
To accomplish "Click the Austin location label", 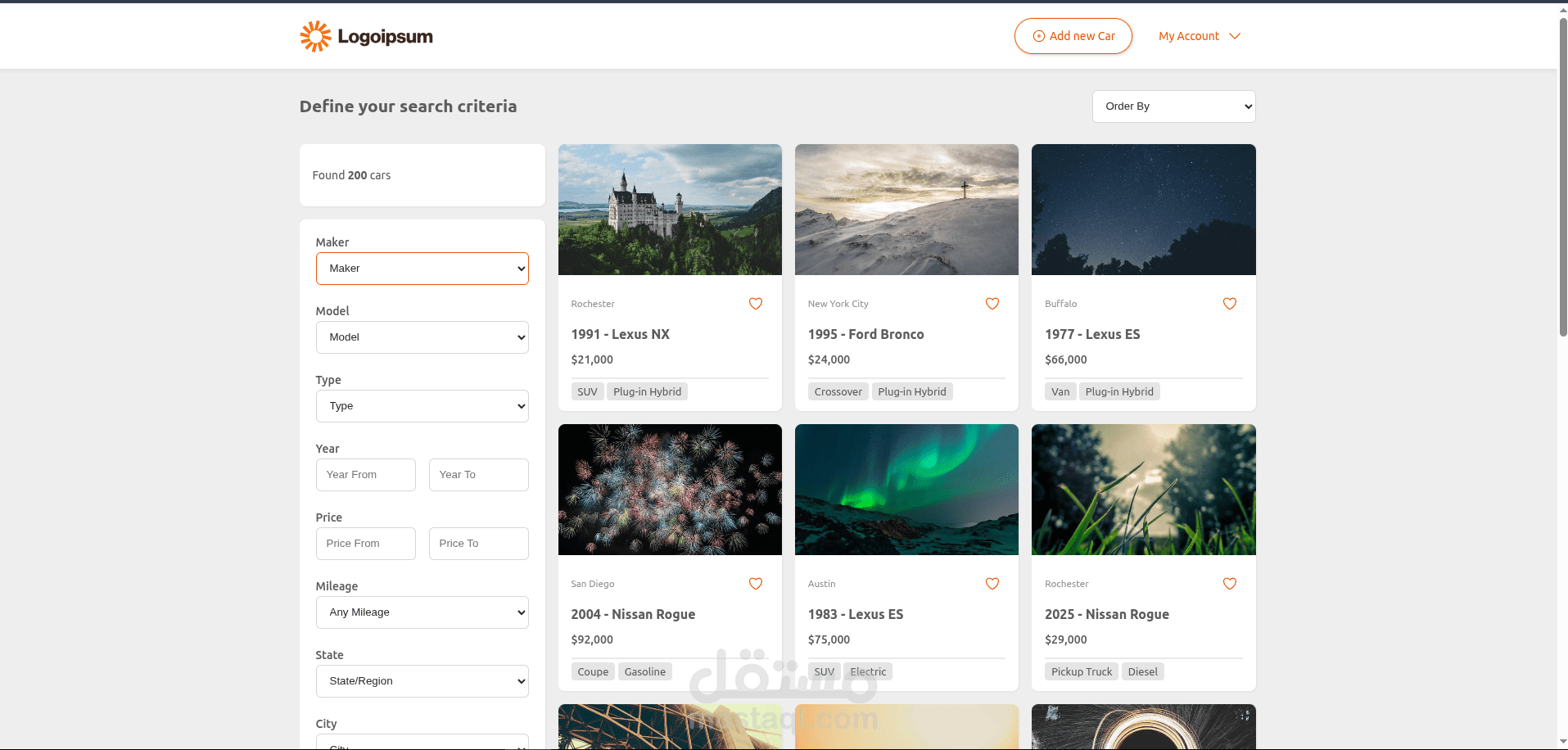I will point(822,584).
